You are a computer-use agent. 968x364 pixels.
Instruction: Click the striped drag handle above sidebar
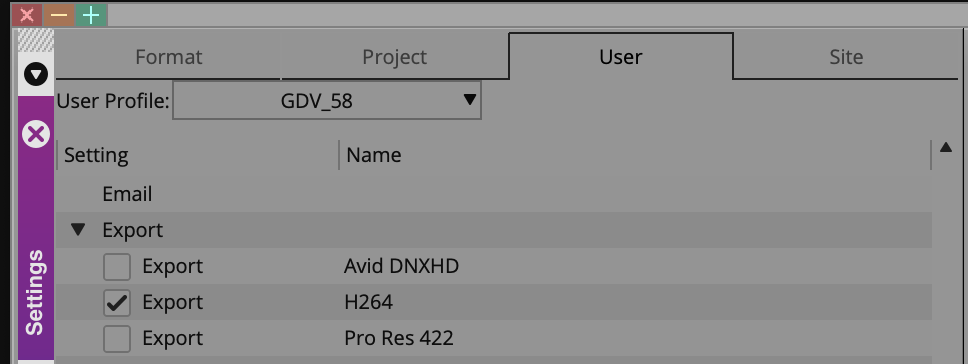36,40
